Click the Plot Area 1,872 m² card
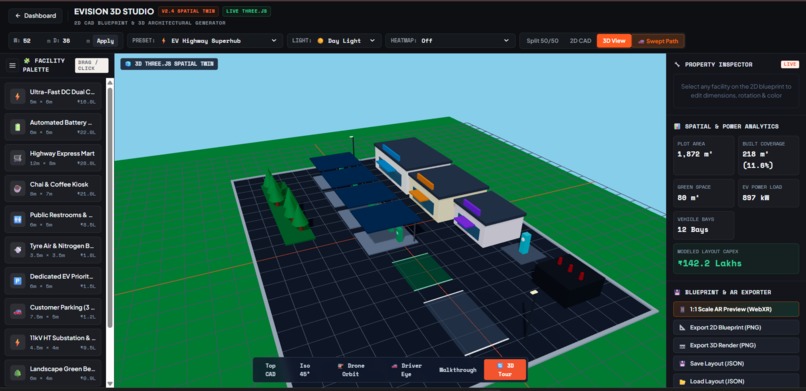The height and width of the screenshot is (391, 806). tap(704, 156)
